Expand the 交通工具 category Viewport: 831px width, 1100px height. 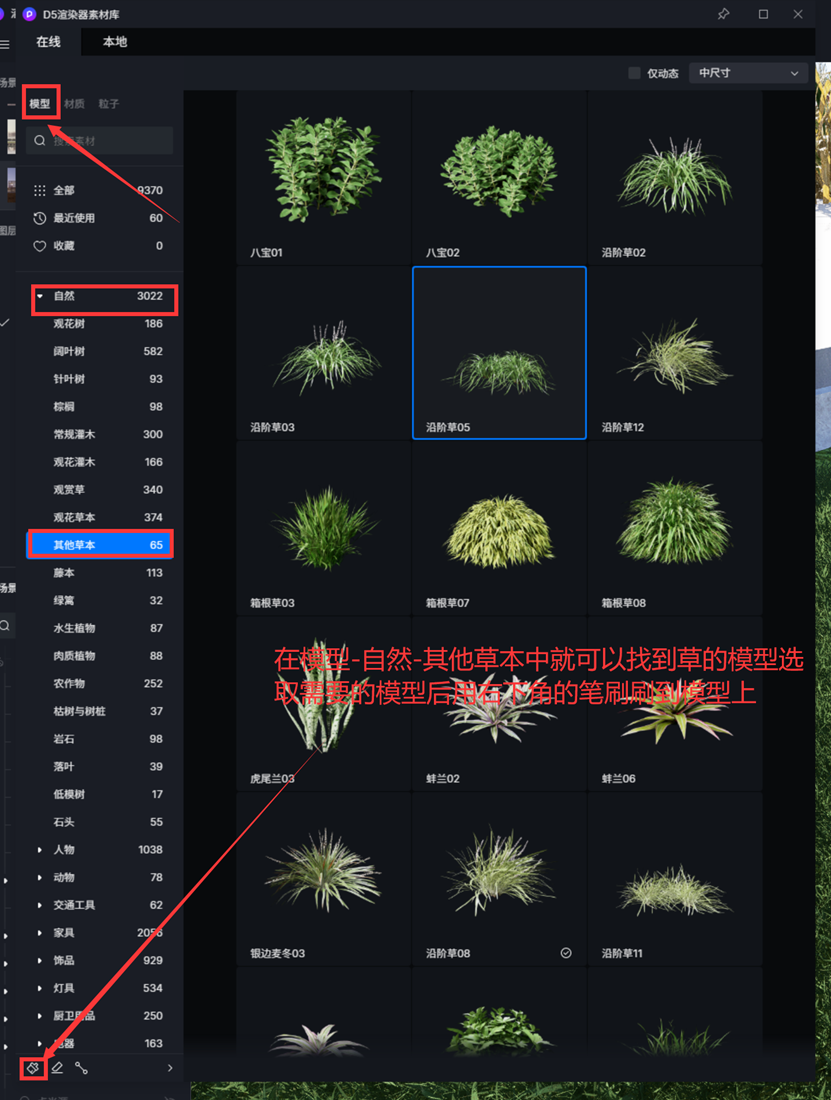[x=39, y=905]
